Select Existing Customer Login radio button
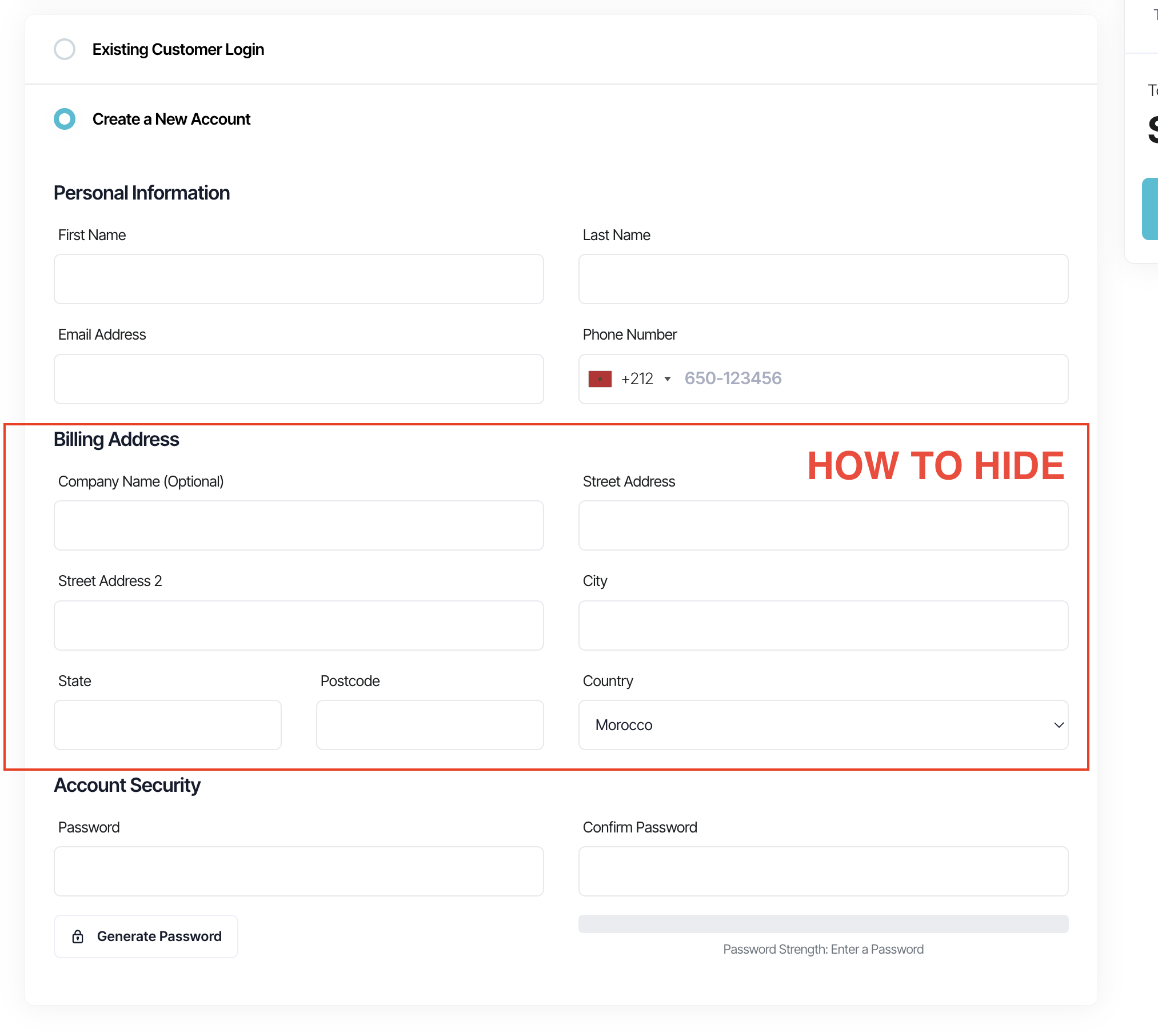1158x1036 pixels. point(65,49)
